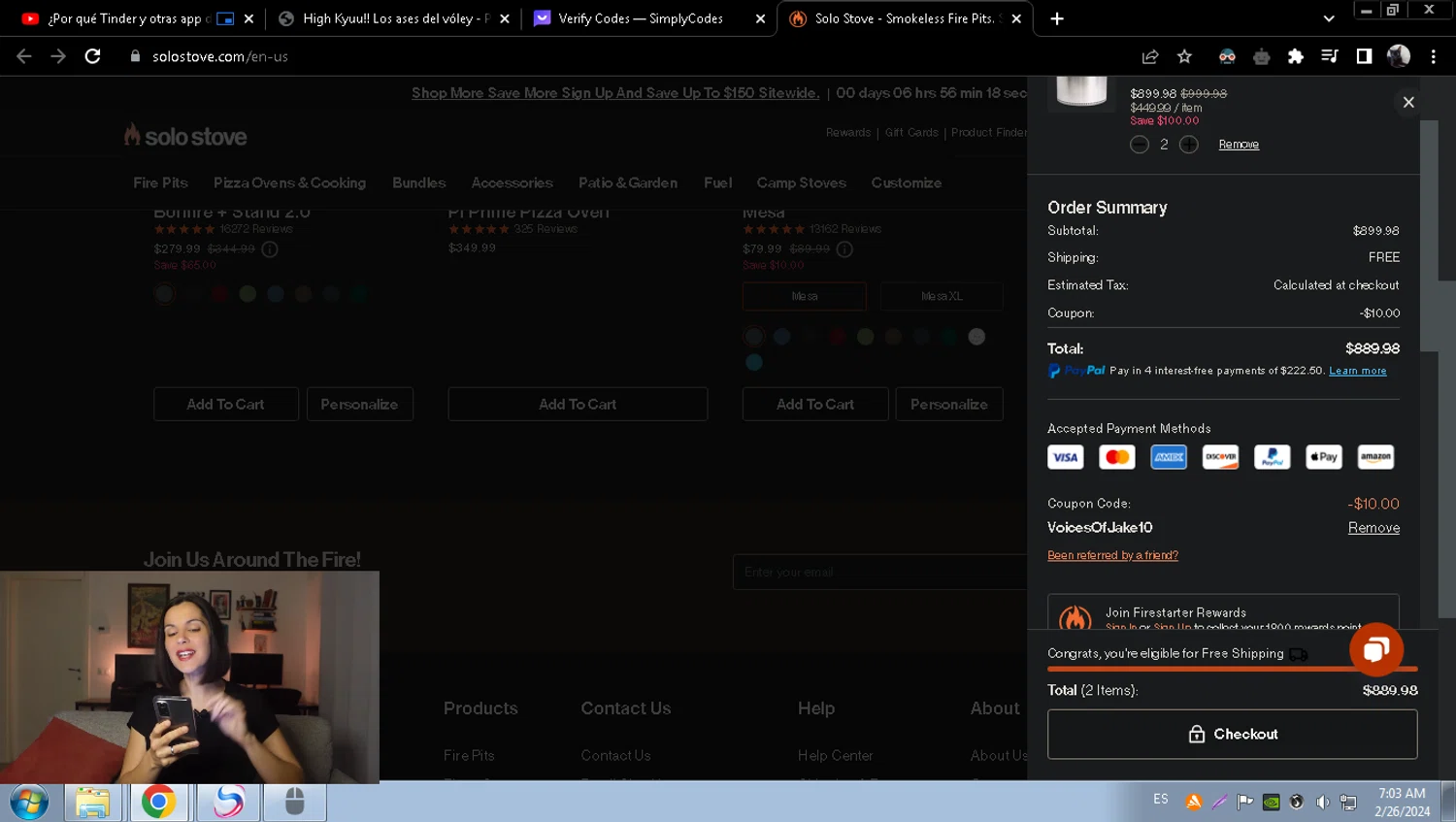The width and height of the screenshot is (1456, 822).
Task: Go back to previous page
Action: [x=24, y=56]
